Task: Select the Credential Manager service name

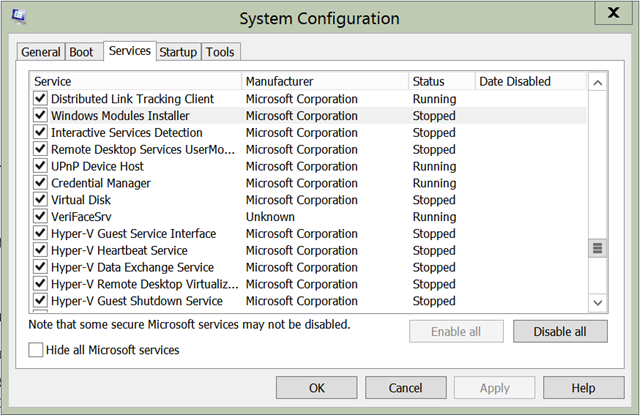Action: (101, 183)
